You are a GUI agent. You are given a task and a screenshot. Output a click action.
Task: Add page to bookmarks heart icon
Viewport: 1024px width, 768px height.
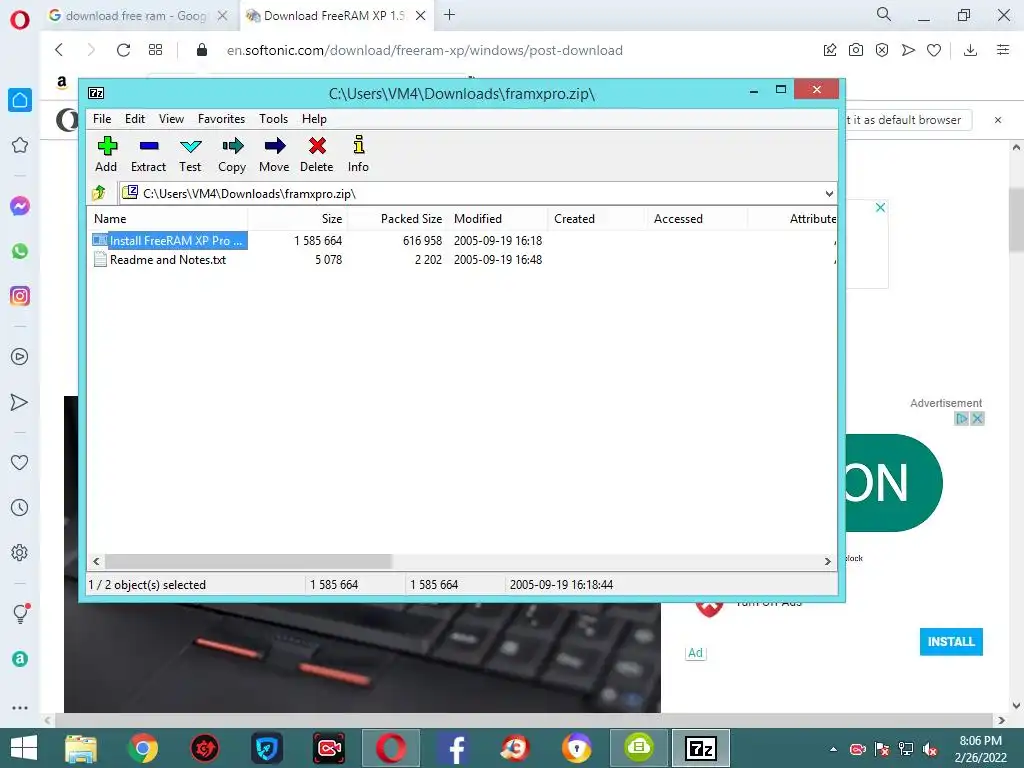[934, 50]
